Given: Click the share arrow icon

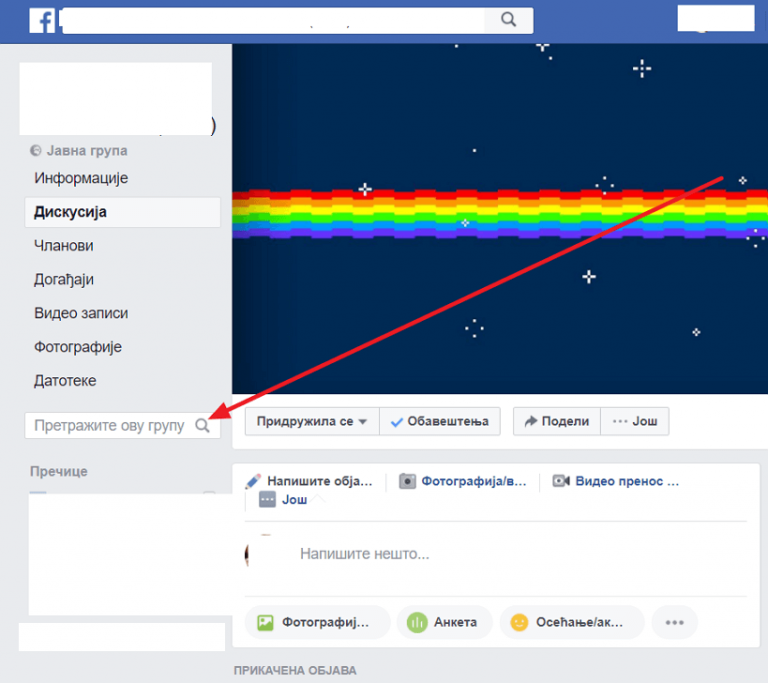Looking at the screenshot, I should click(x=530, y=421).
